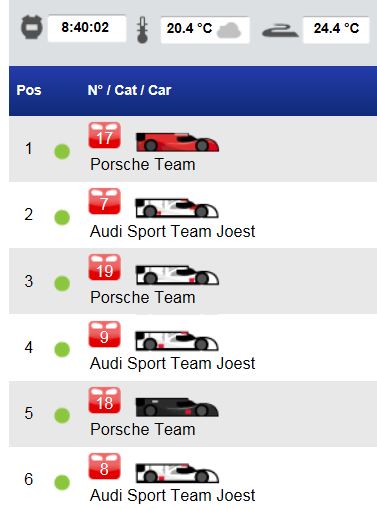Click the black Porsche number 18 car image

pos(177,407)
